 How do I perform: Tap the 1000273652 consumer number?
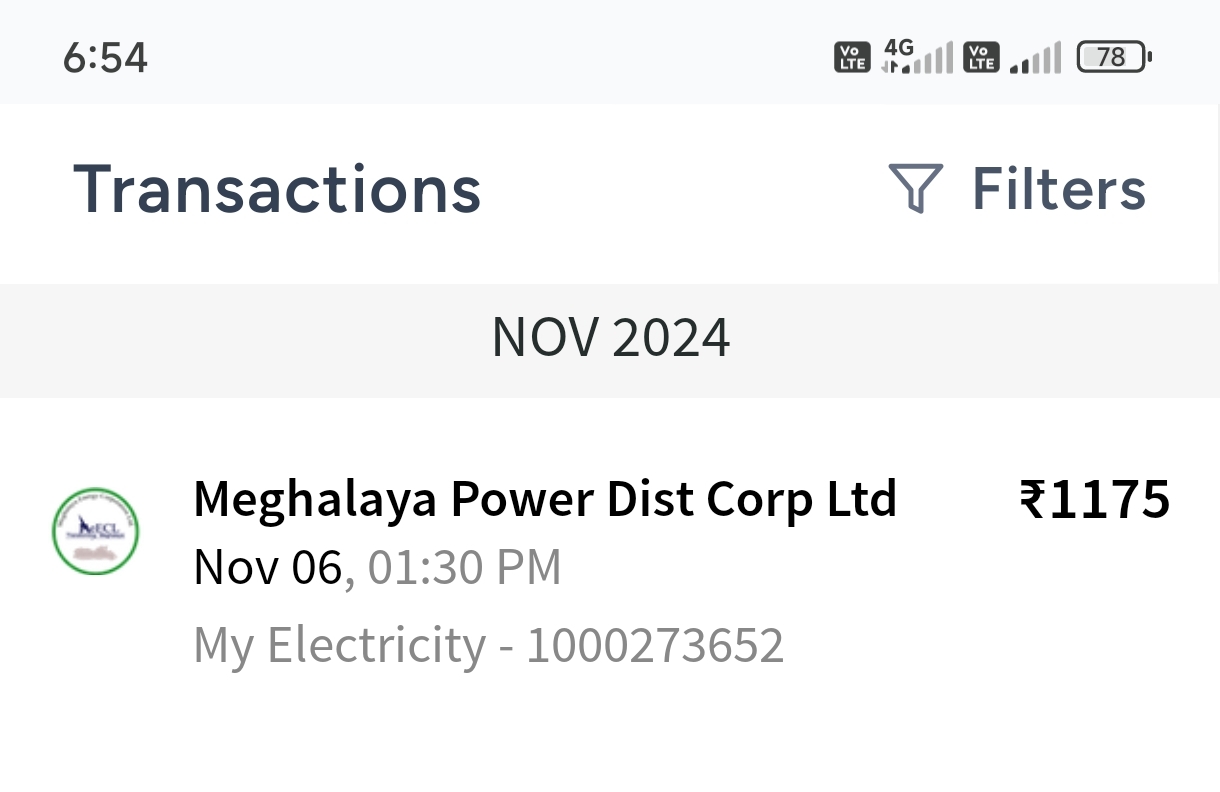tap(655, 646)
